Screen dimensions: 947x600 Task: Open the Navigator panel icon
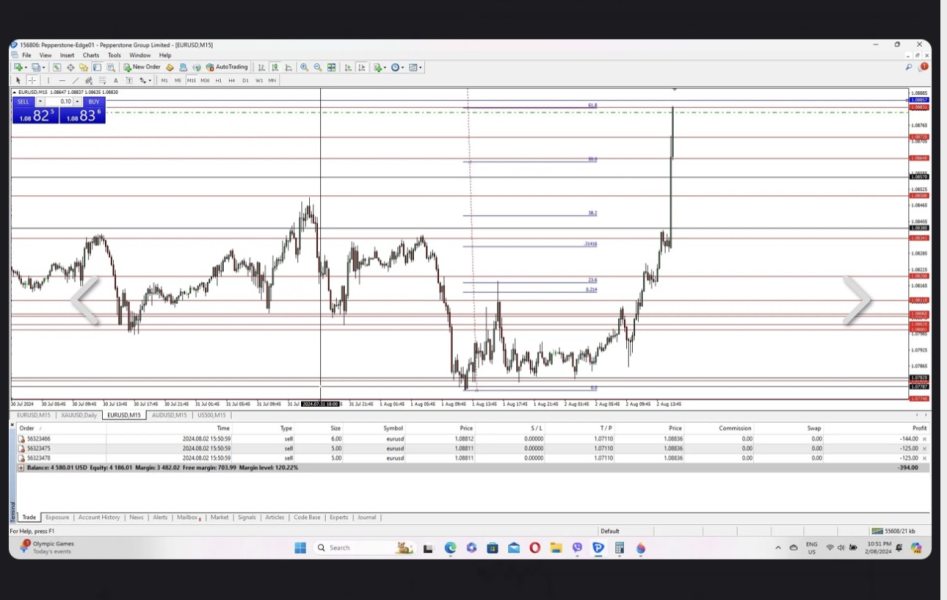coord(83,68)
